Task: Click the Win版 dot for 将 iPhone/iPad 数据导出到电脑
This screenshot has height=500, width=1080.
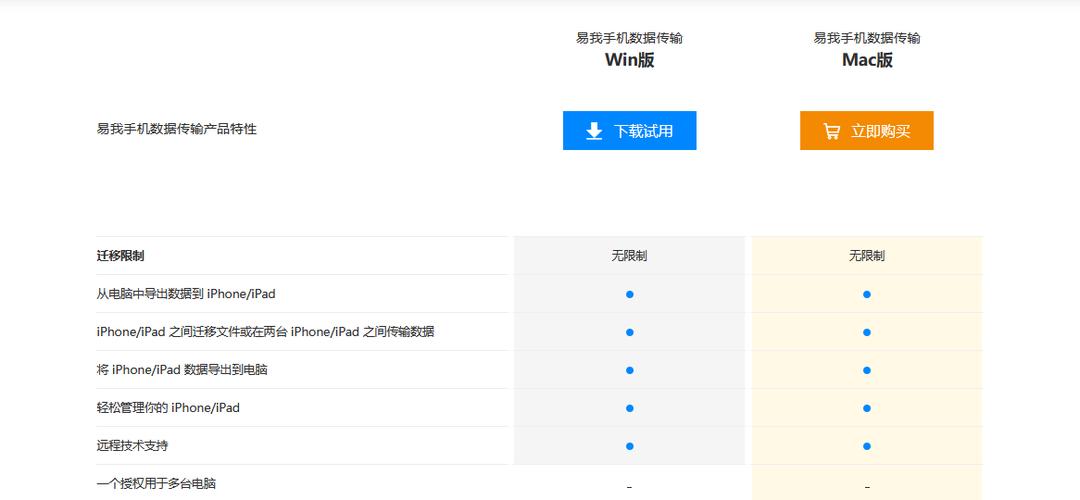Action: (x=630, y=370)
